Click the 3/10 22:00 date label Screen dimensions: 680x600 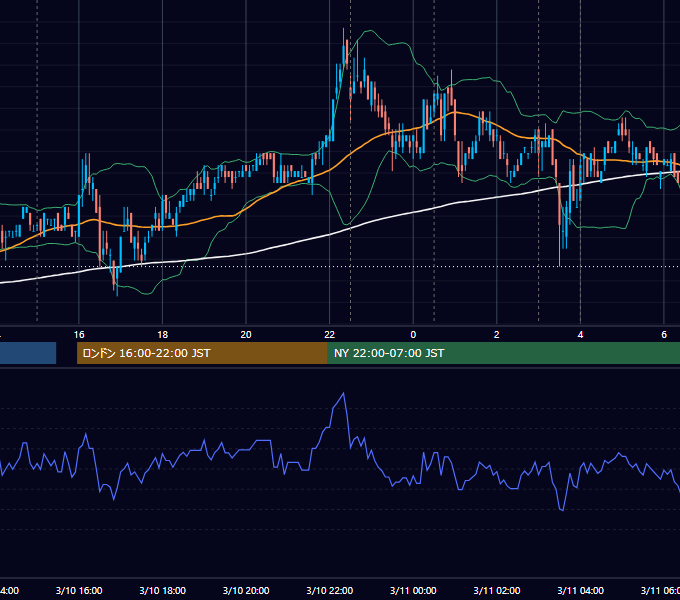pyautogui.click(x=330, y=590)
